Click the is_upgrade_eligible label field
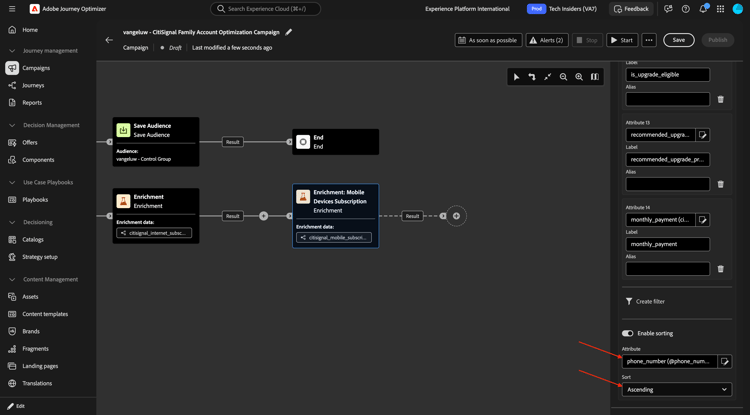Image resolution: width=750 pixels, height=415 pixels. click(668, 75)
